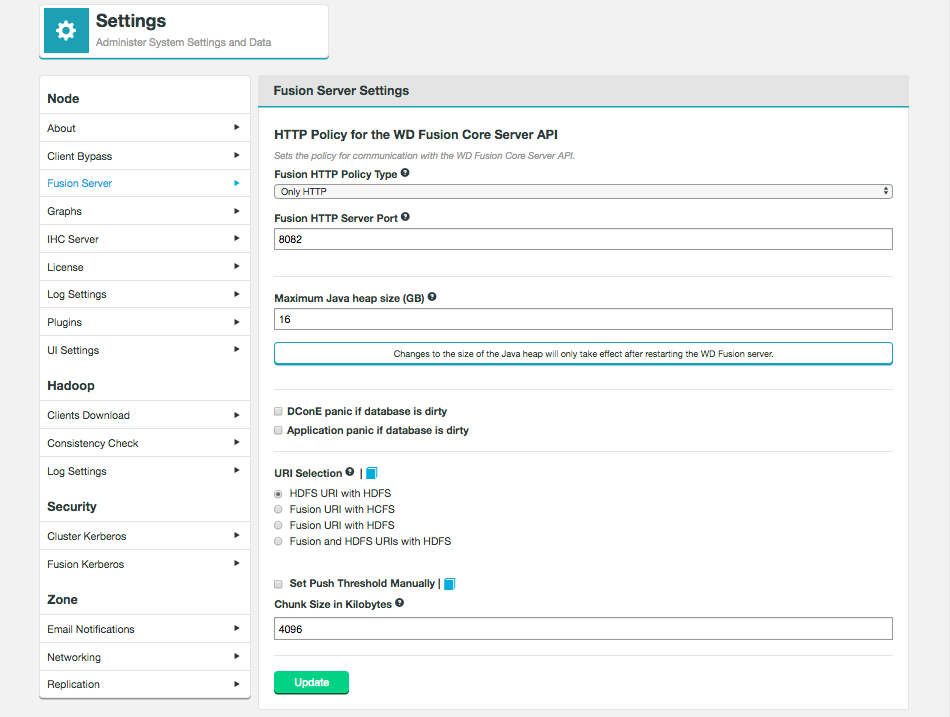Open Log Settings under Node

click(x=145, y=294)
